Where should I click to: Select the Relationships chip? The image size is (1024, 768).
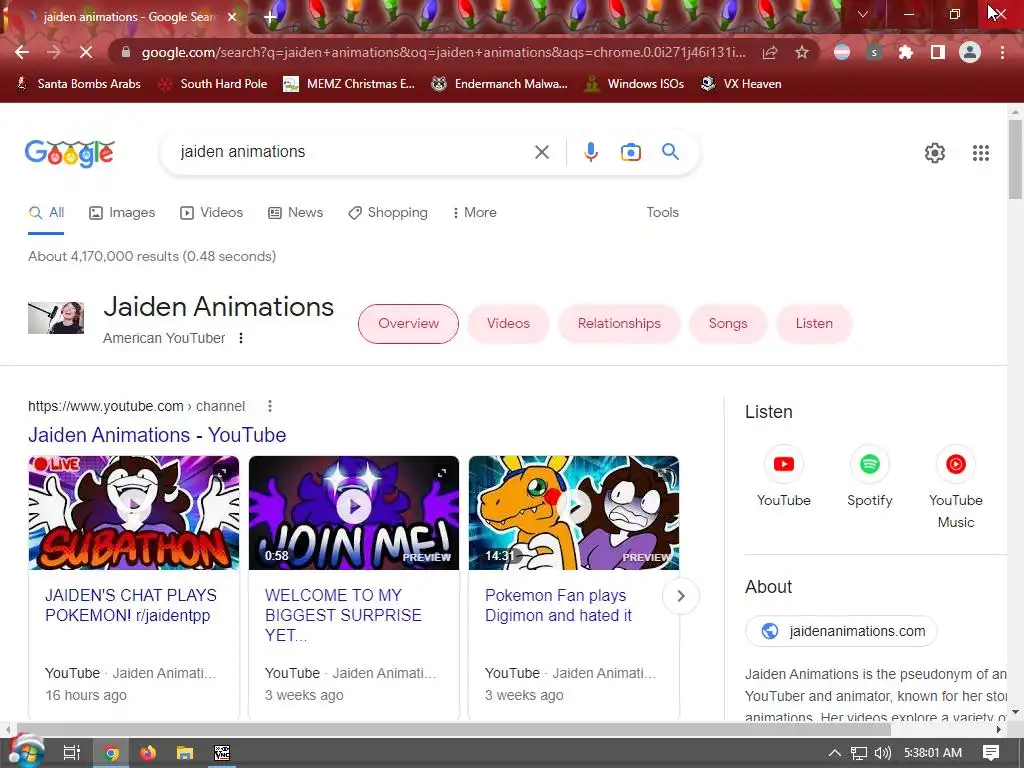coord(619,323)
